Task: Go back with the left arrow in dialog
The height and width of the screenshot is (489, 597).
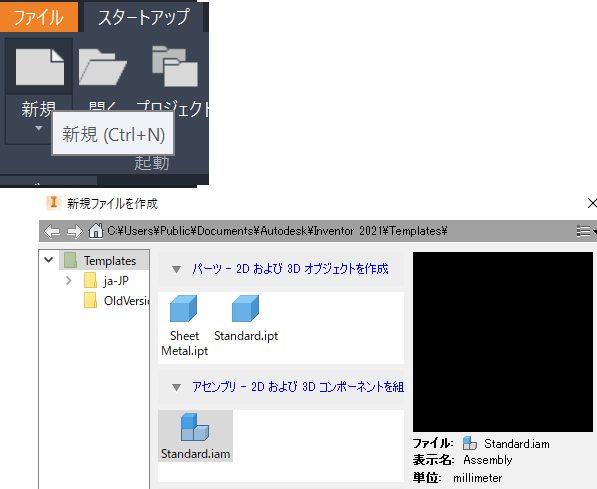Action: pyautogui.click(x=52, y=231)
